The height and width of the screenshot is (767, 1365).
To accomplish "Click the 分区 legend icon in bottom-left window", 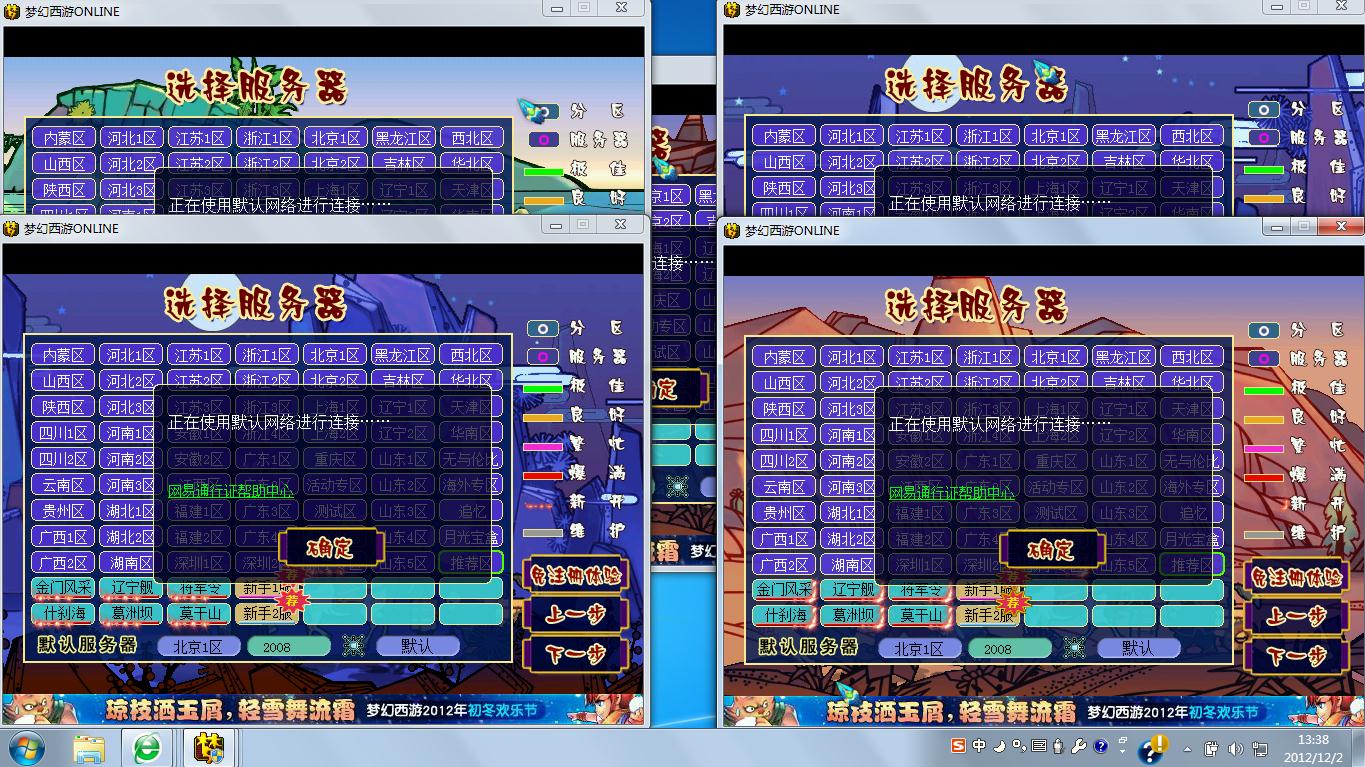I will click(542, 328).
